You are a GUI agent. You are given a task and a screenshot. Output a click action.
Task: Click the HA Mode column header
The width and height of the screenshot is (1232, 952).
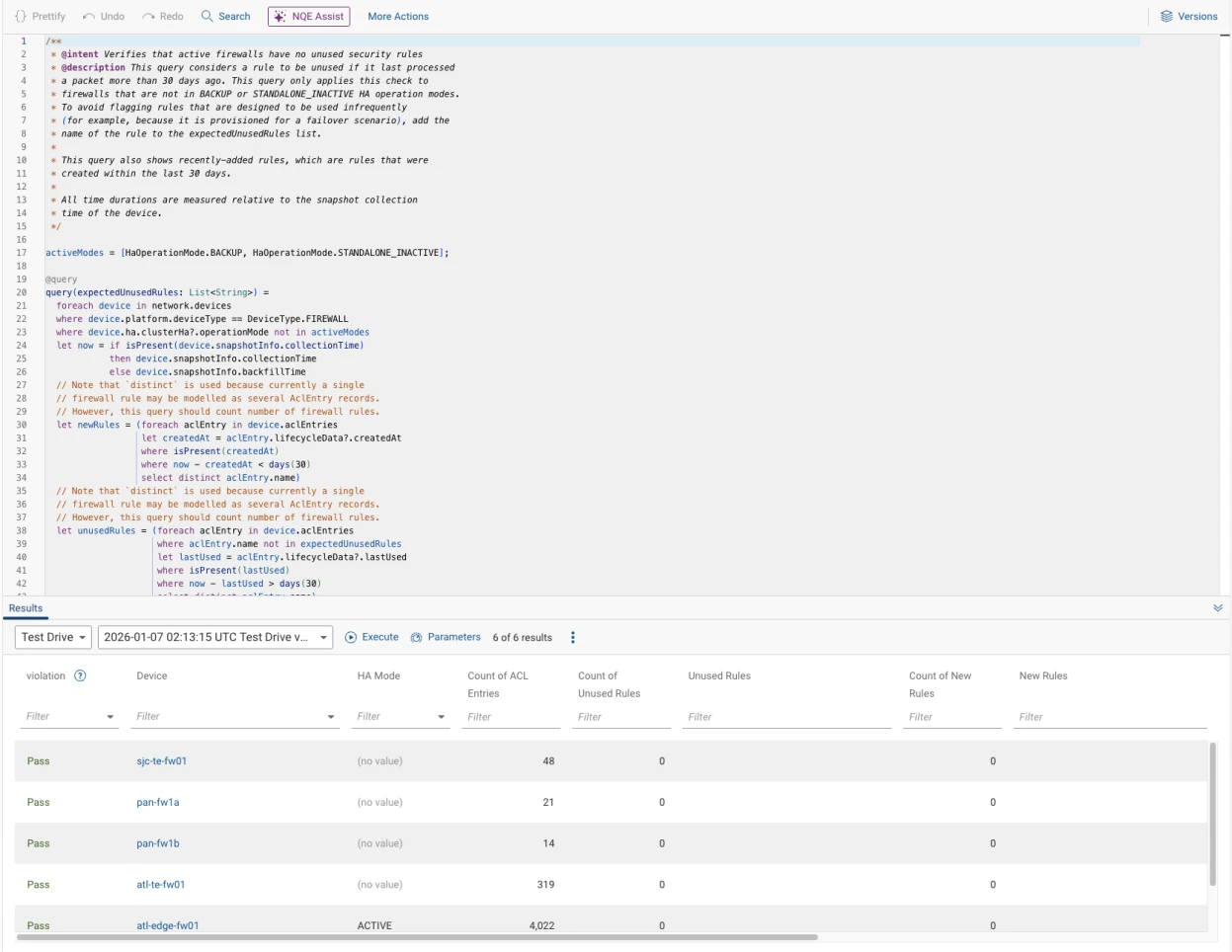[378, 676]
